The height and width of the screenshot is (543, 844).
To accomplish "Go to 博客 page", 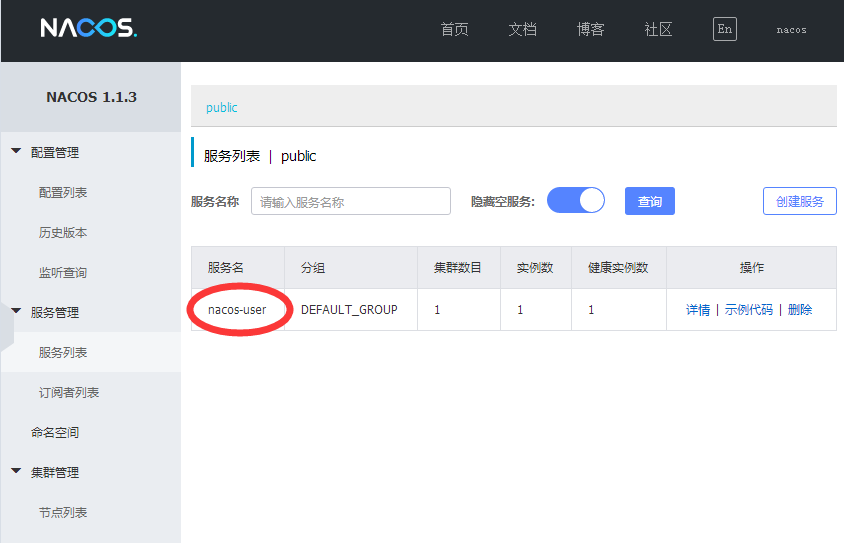I will 590,30.
